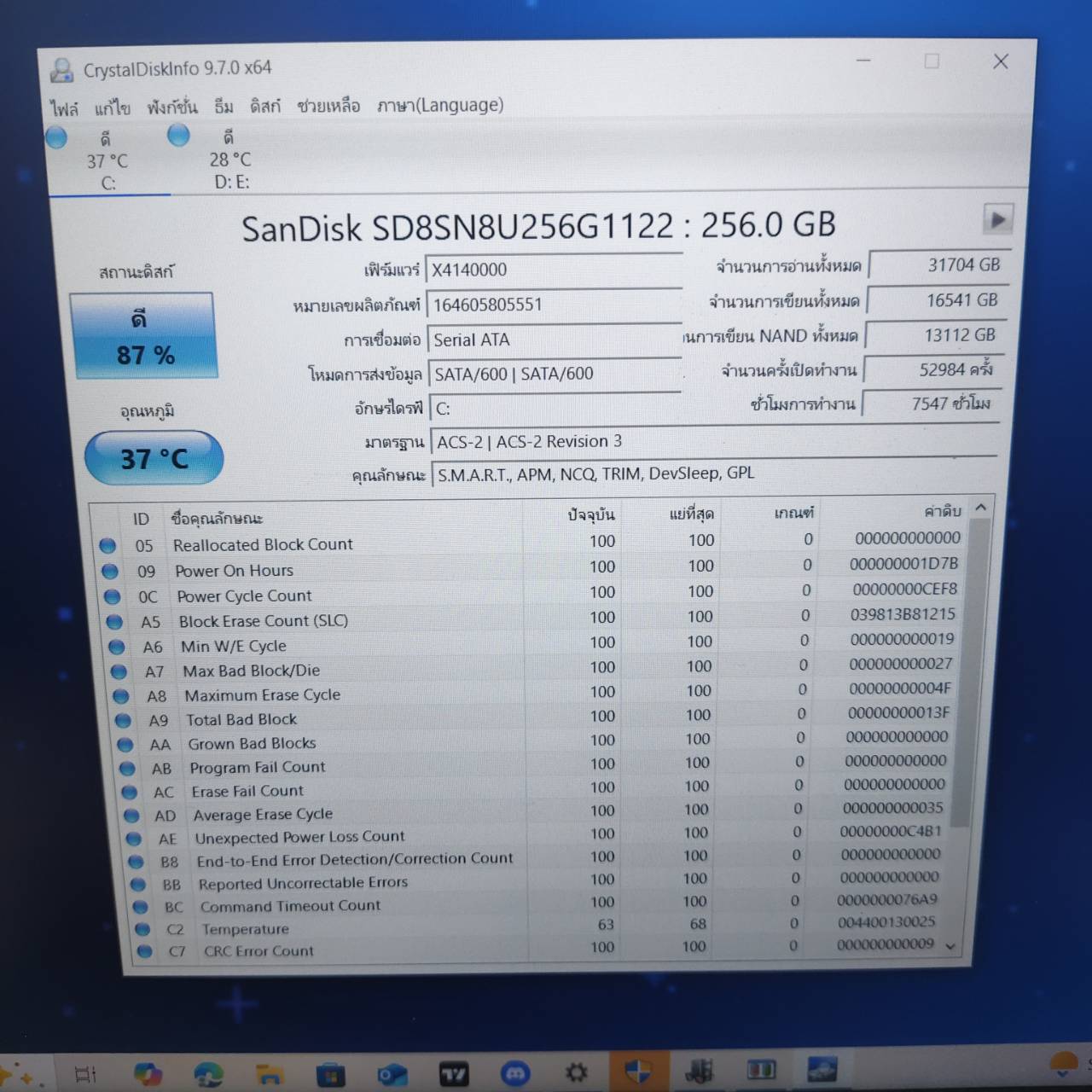Click the 37 °C temperature button
This screenshot has height=1092, width=1092.
[154, 459]
